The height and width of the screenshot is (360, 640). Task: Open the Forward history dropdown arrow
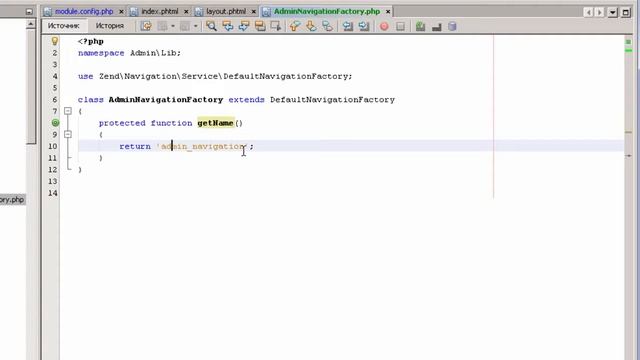tap(196, 26)
